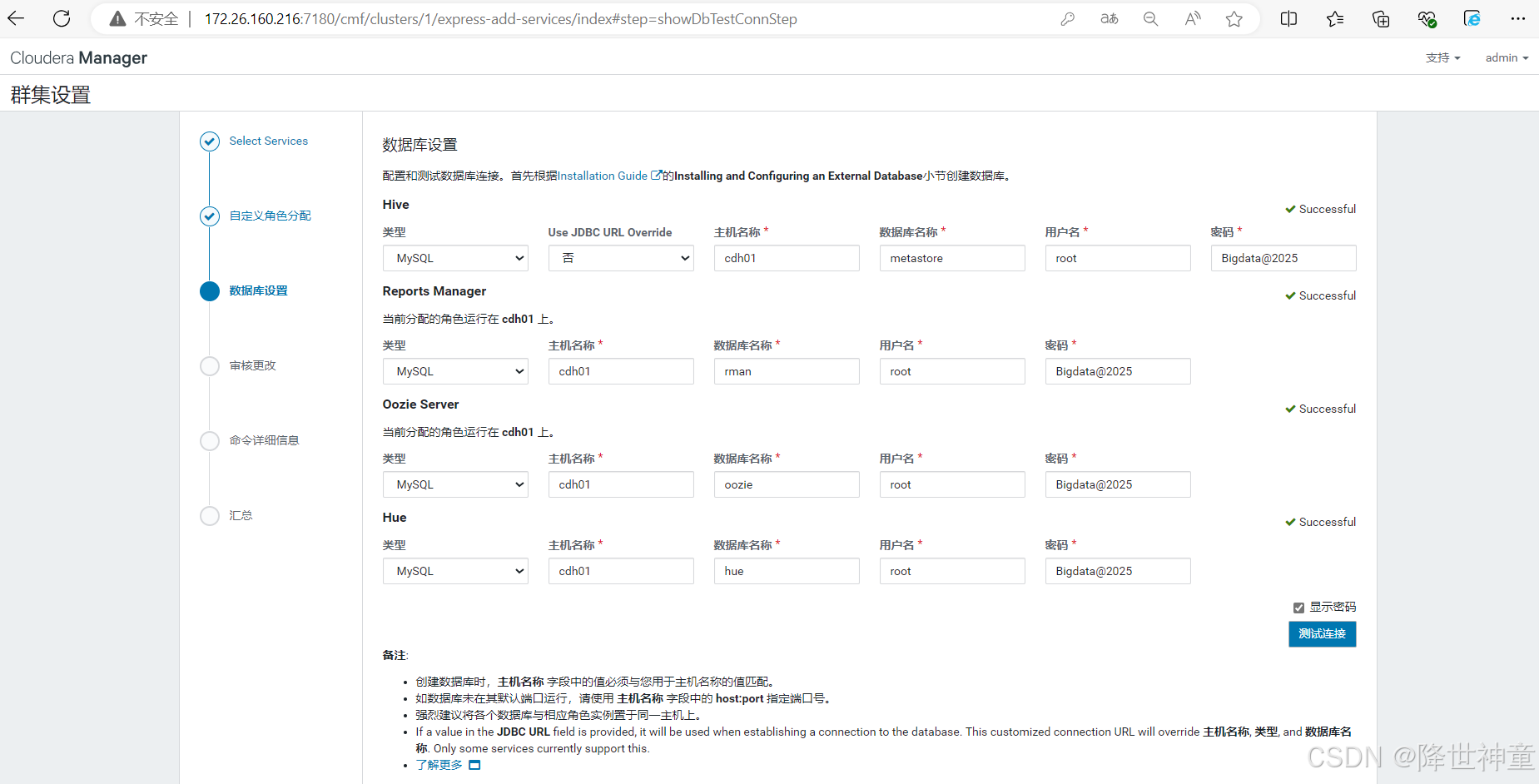Reload the page with refresh icon
Image resolution: width=1539 pixels, height=784 pixels.
62,18
